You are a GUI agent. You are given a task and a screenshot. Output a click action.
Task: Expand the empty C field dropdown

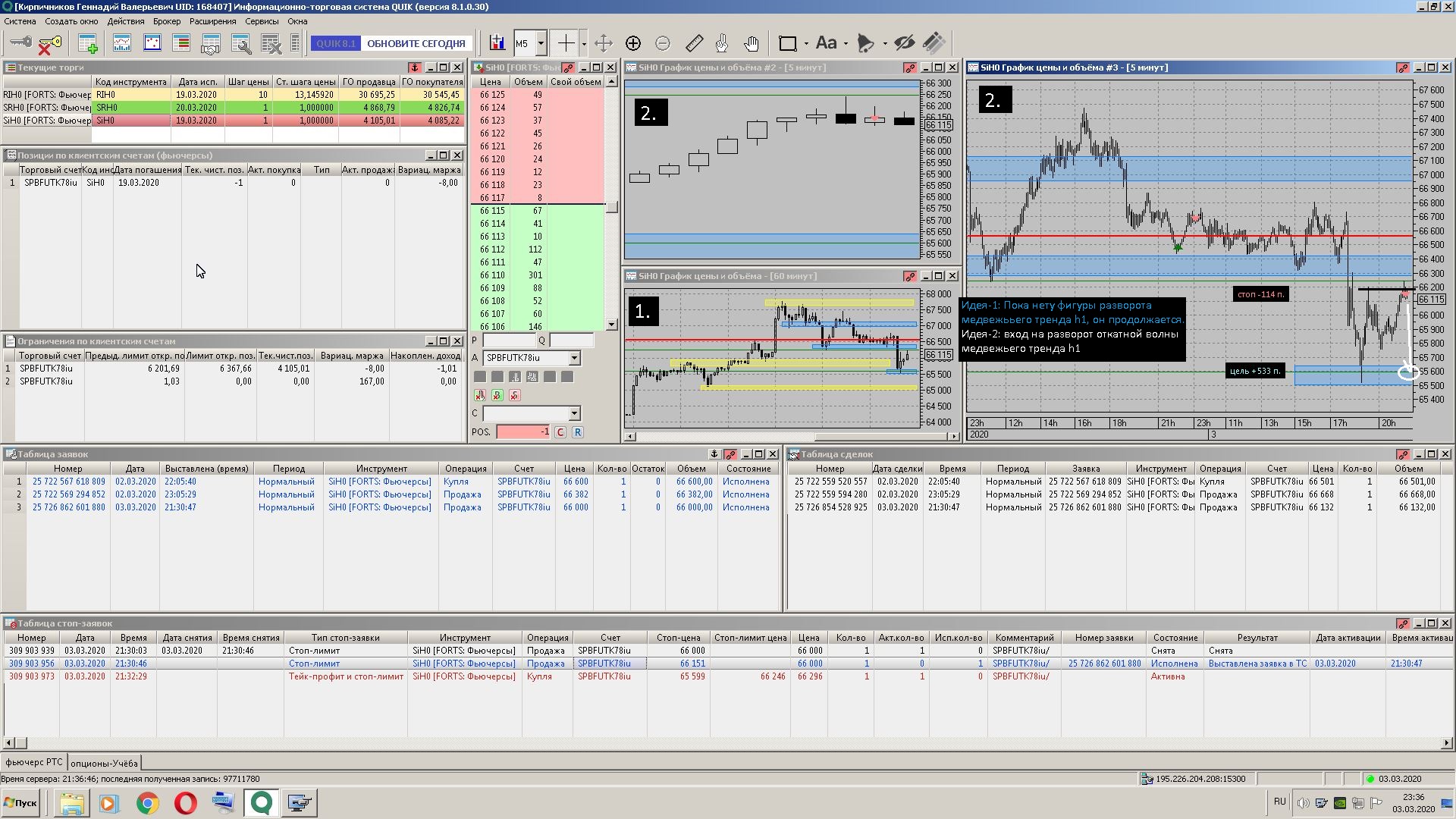(574, 413)
